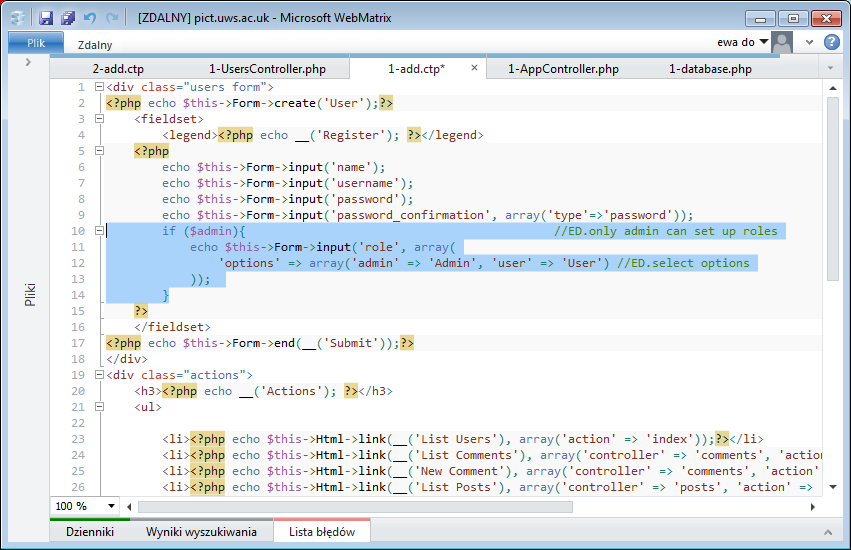The height and width of the screenshot is (550, 851).
Task: Click the closing </fieldset> tag on line 16
Action: point(173,327)
